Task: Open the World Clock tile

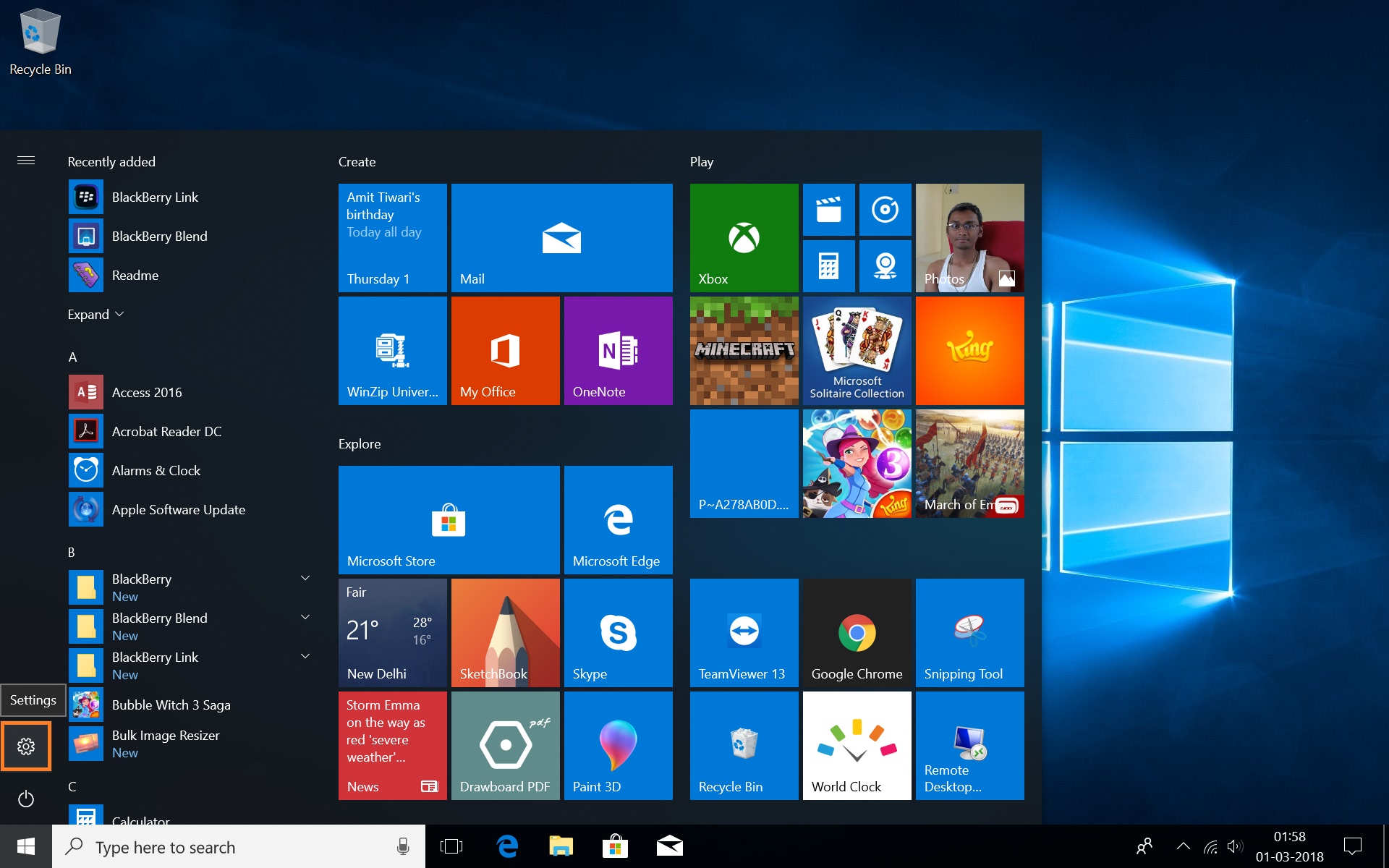Action: 857,746
